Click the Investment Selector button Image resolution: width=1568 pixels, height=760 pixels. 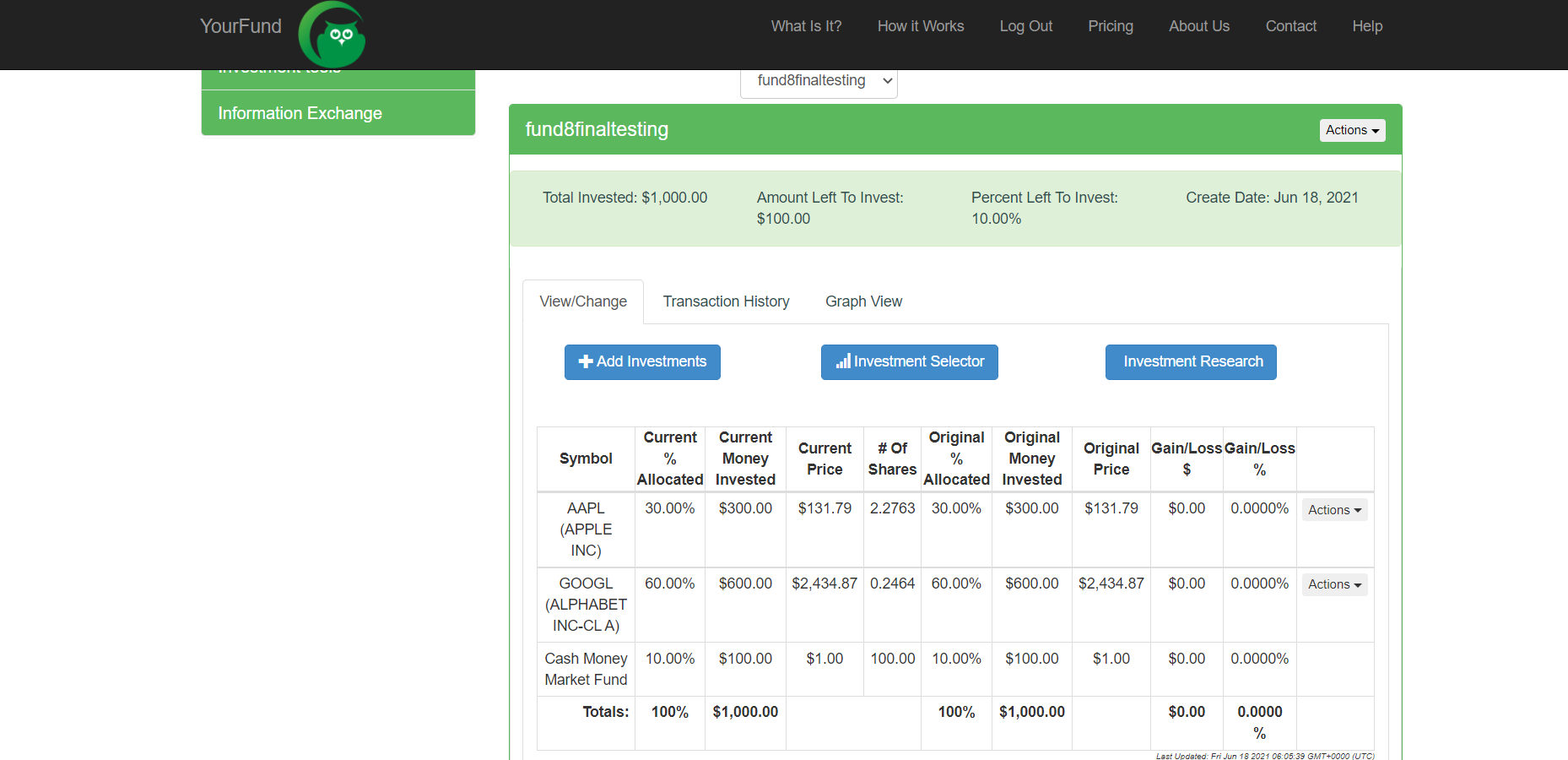tap(909, 361)
